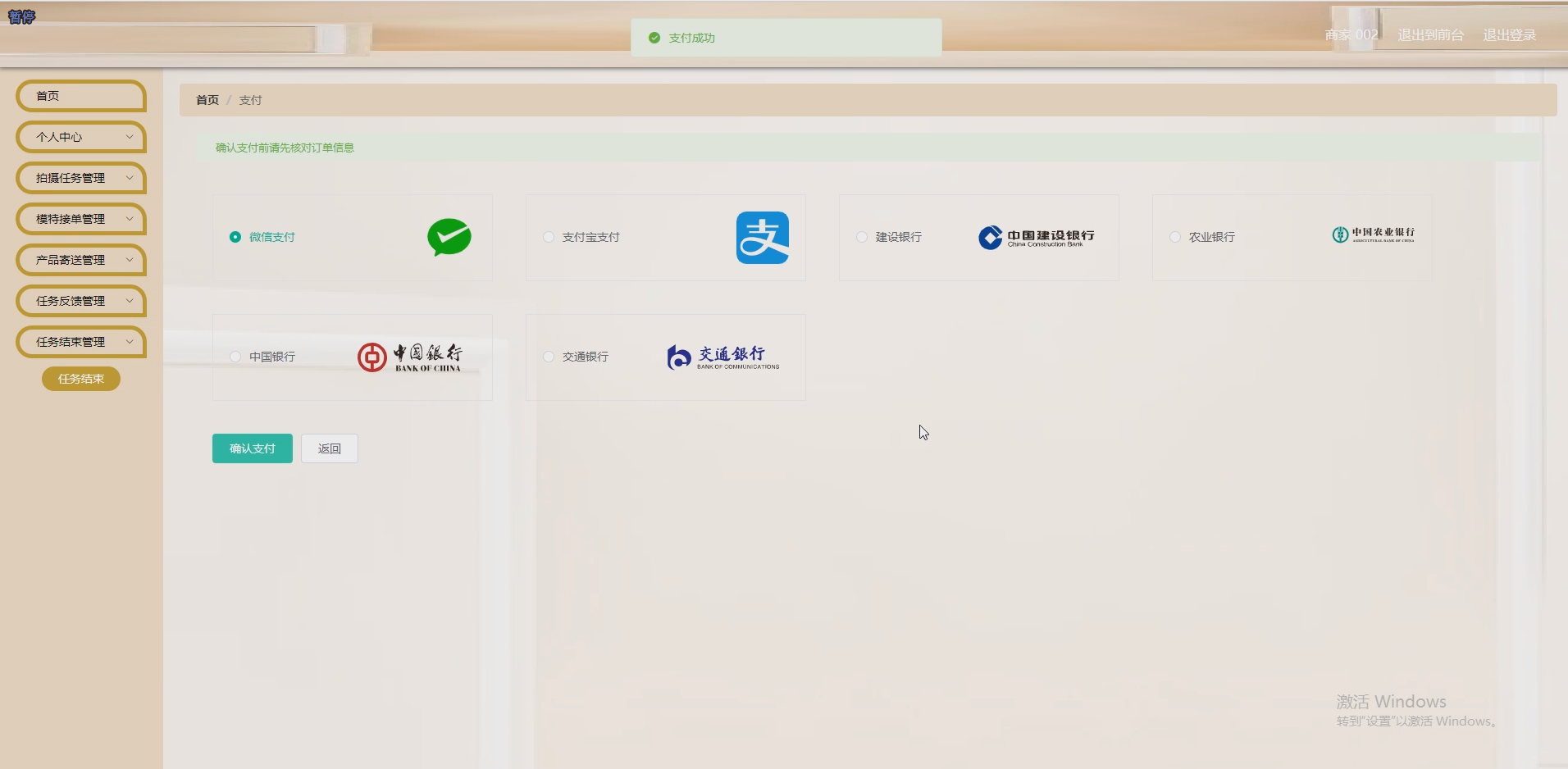Open 产品寄送管理 in the sidebar
Screen dimensions: 1568x769
(81, 260)
